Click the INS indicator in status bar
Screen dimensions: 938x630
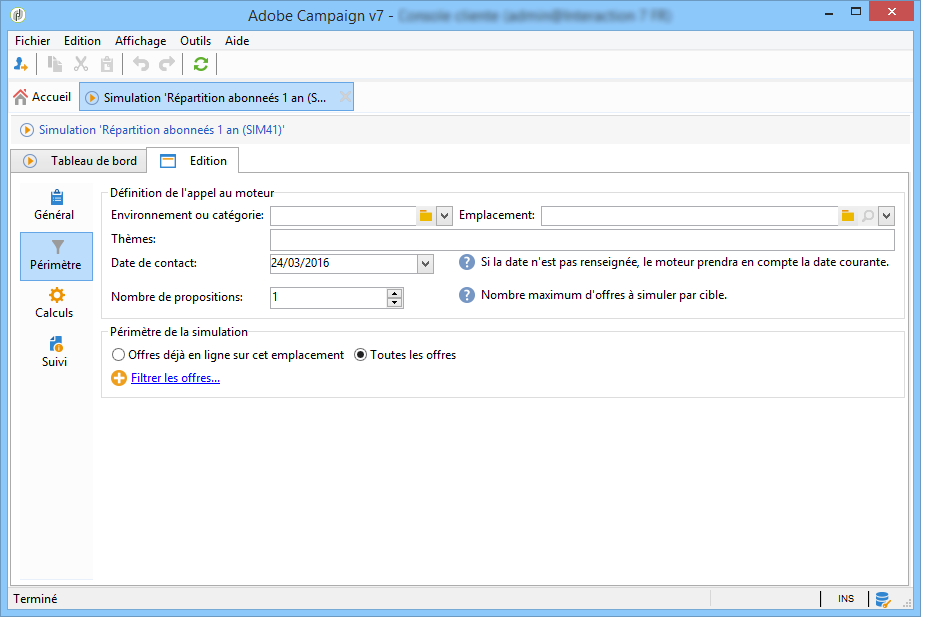[x=846, y=599]
